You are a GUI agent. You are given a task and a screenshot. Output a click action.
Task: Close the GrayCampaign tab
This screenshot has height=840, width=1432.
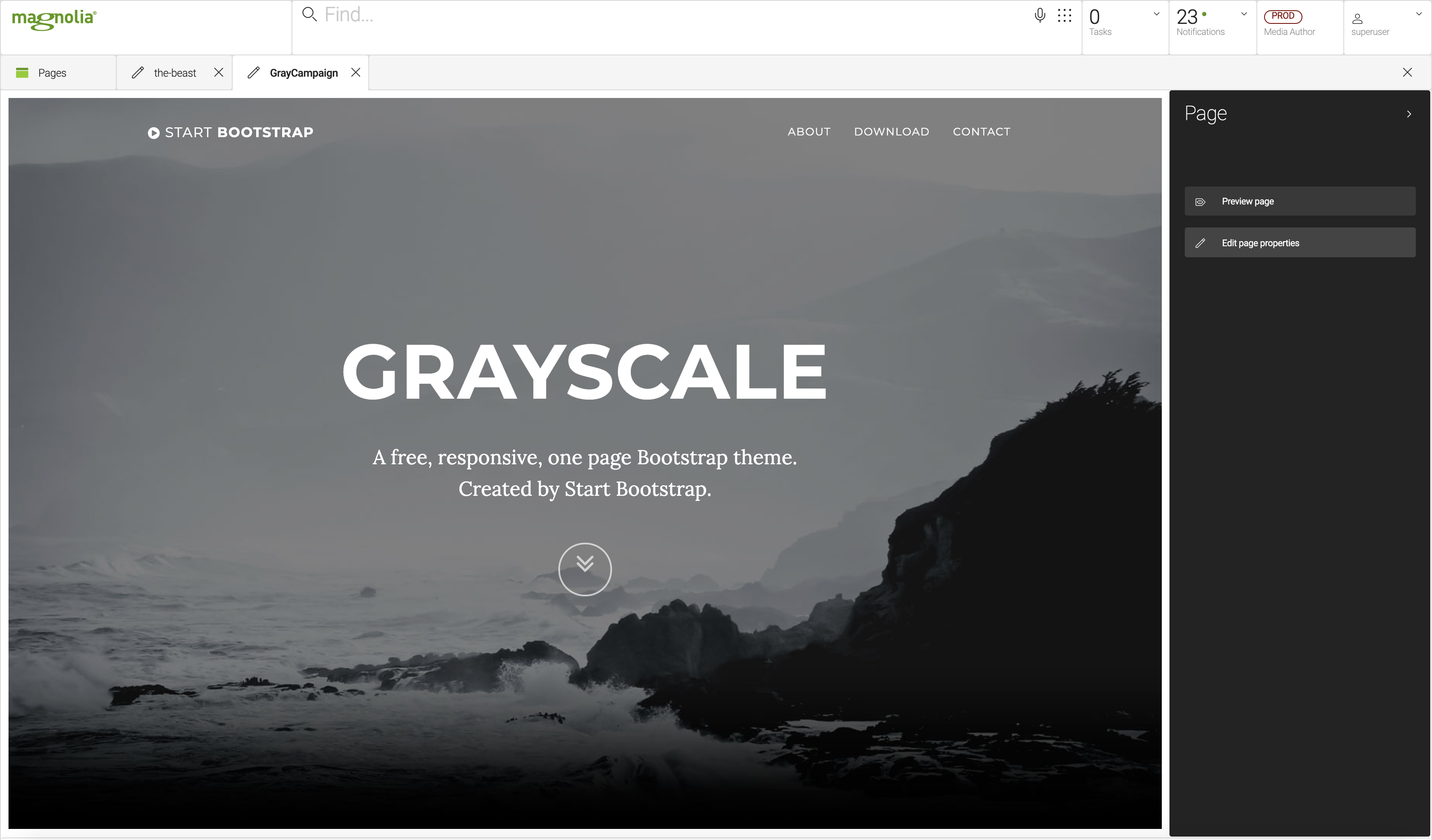(356, 73)
